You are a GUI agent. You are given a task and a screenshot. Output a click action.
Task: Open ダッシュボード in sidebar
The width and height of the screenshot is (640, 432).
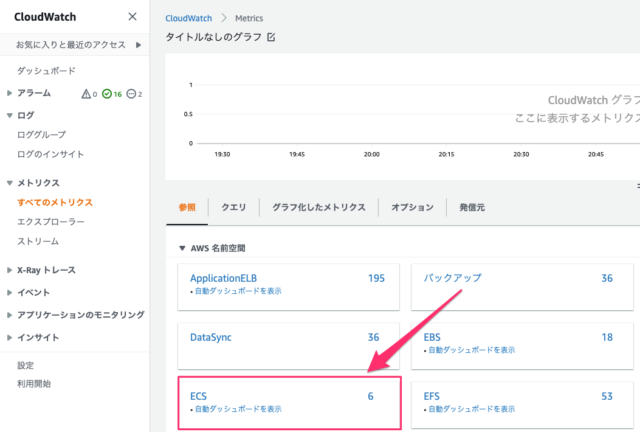[x=46, y=71]
